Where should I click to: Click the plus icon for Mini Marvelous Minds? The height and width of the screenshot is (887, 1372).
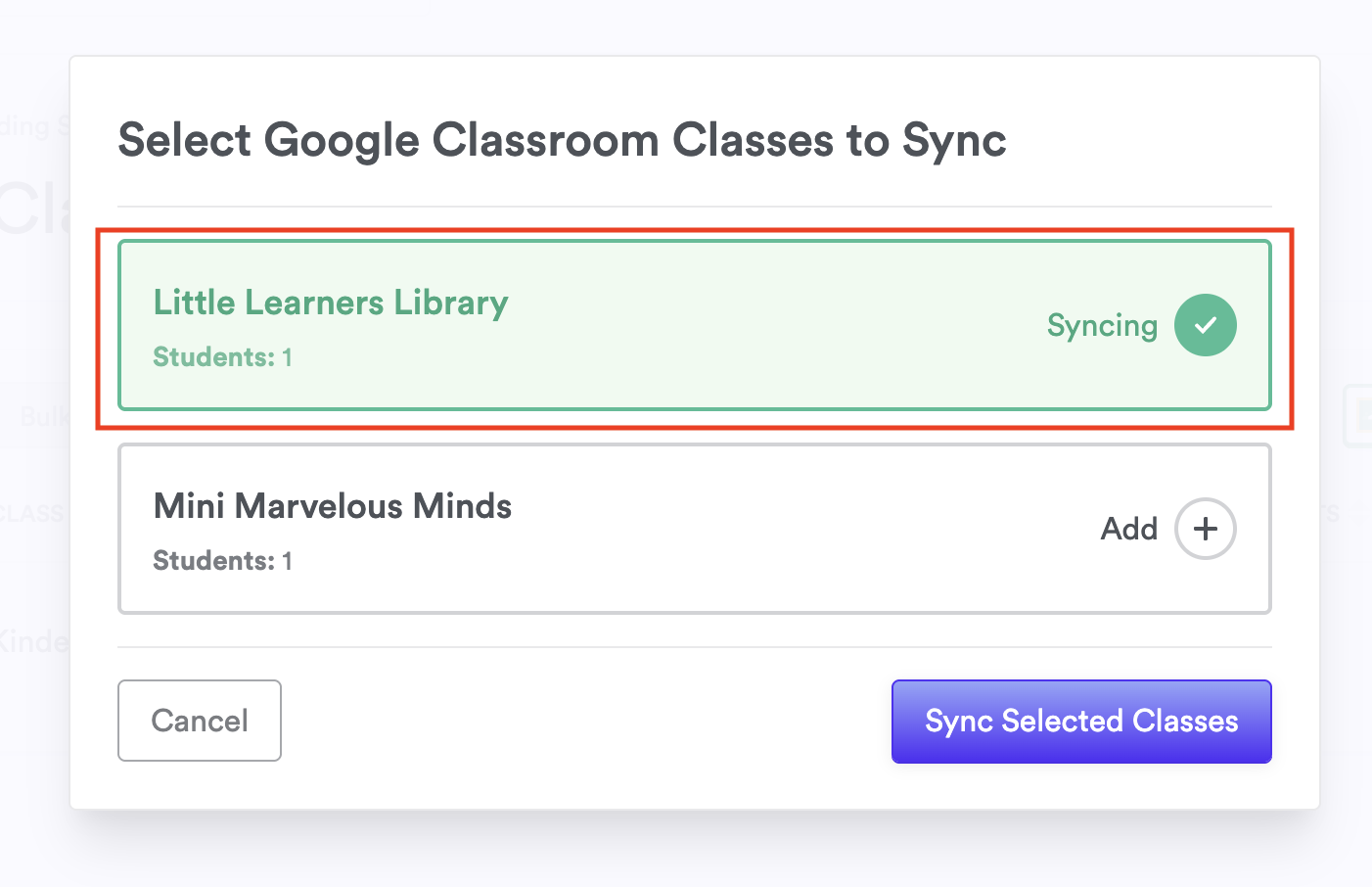[x=1205, y=529]
